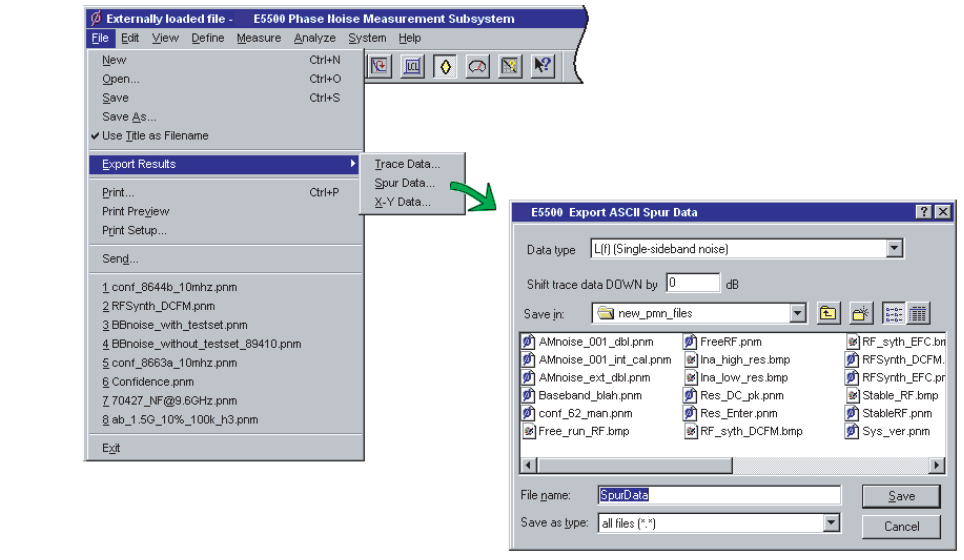Open the View menu
Screen dimensions: 964x560
coord(165,38)
